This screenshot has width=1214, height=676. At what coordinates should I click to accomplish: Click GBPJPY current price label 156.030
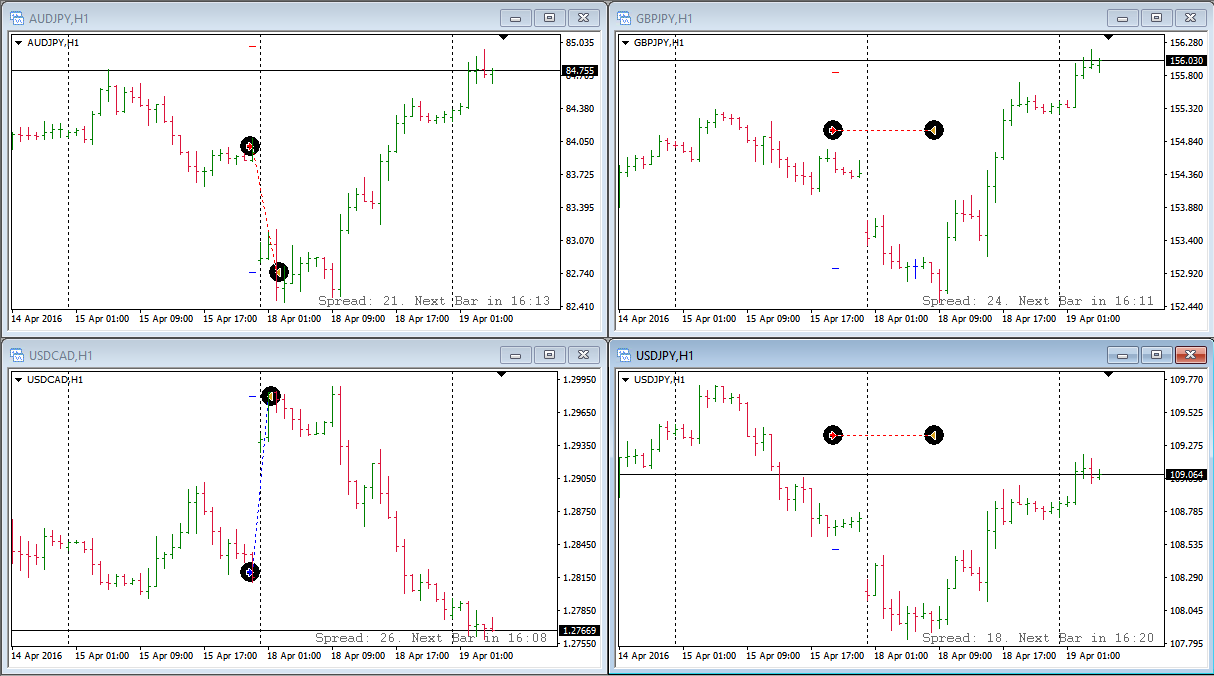click(x=1186, y=61)
